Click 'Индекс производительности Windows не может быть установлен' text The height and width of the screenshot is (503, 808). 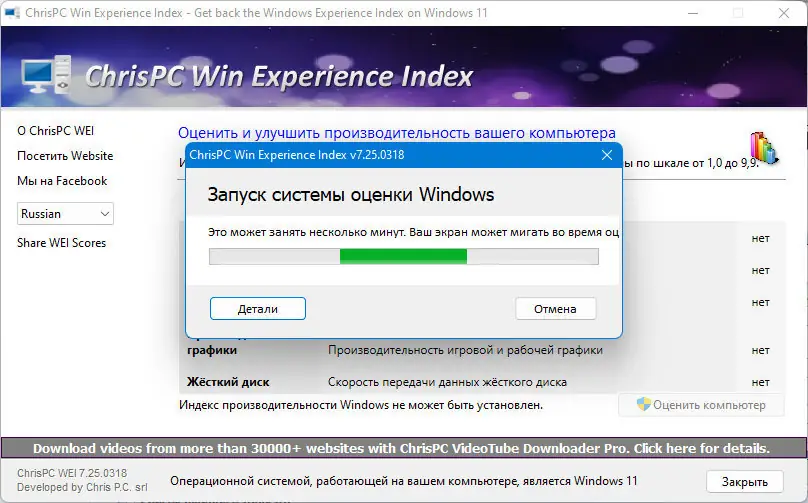(x=361, y=405)
